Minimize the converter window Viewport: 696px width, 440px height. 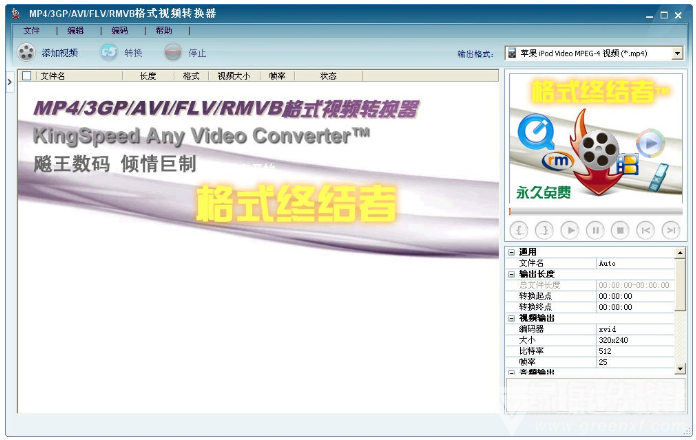click(x=649, y=16)
